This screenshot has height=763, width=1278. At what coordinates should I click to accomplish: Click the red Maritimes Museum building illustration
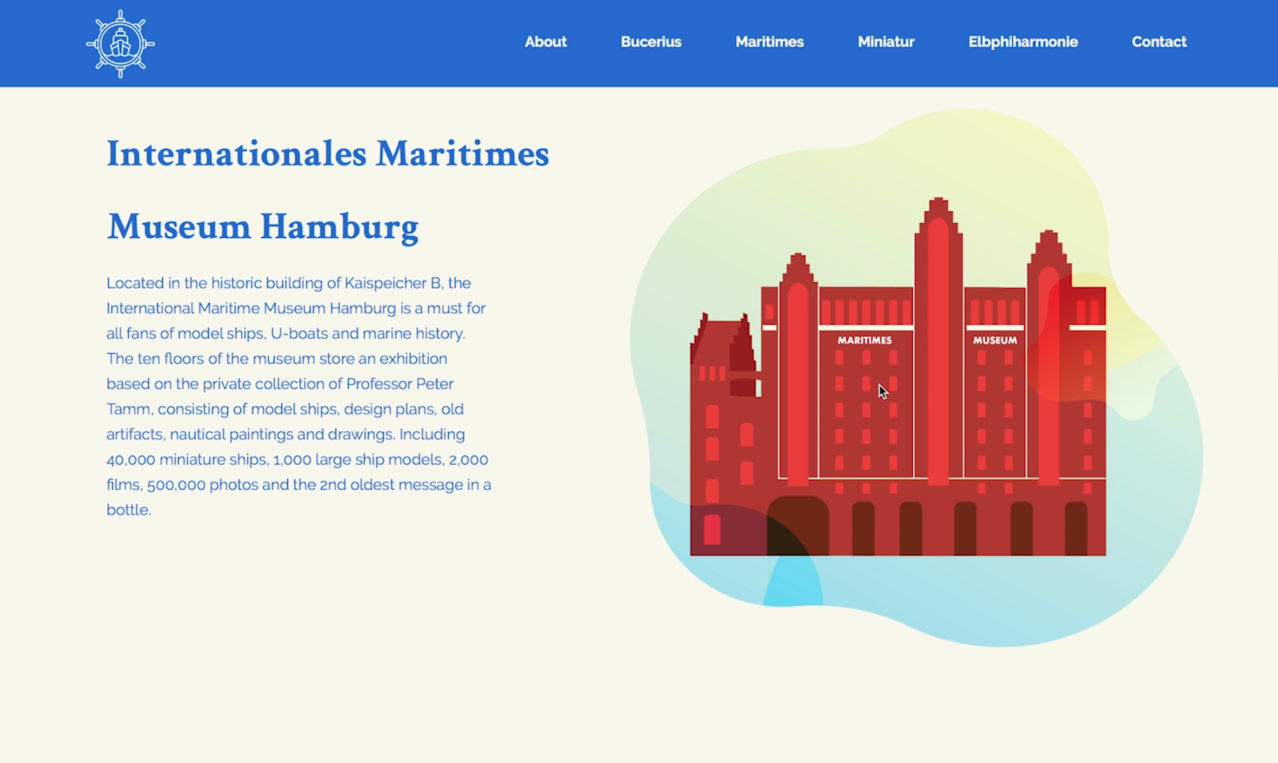pyautogui.click(x=898, y=377)
